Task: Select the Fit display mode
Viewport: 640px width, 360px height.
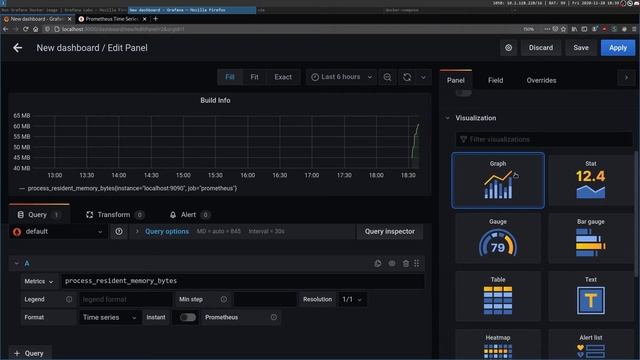Action: tap(254, 77)
